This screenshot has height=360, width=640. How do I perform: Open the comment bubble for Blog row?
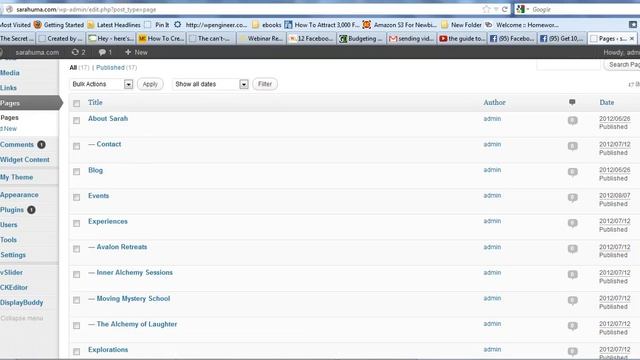pos(573,172)
